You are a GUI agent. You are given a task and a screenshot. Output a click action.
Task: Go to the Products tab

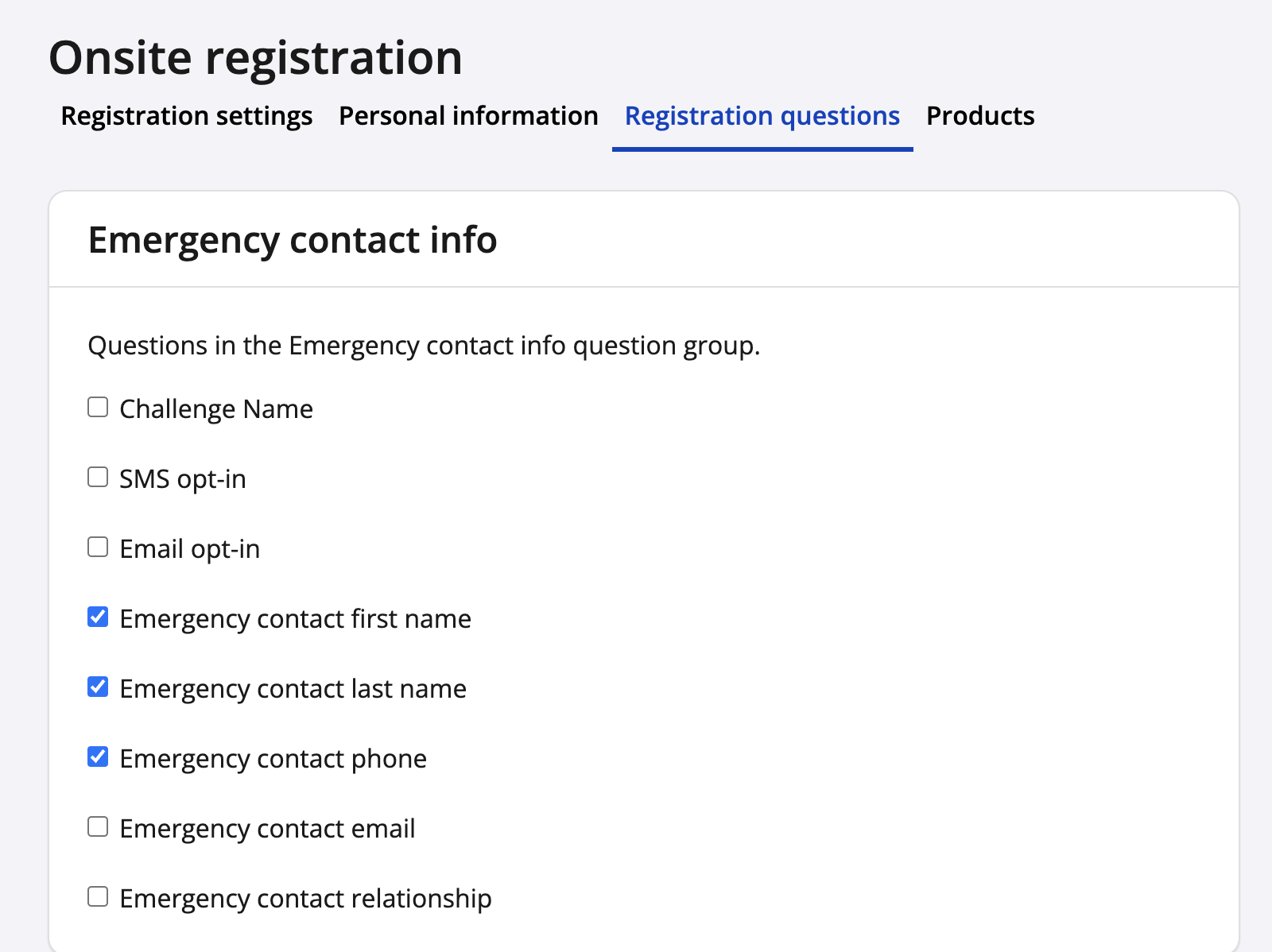coord(980,116)
